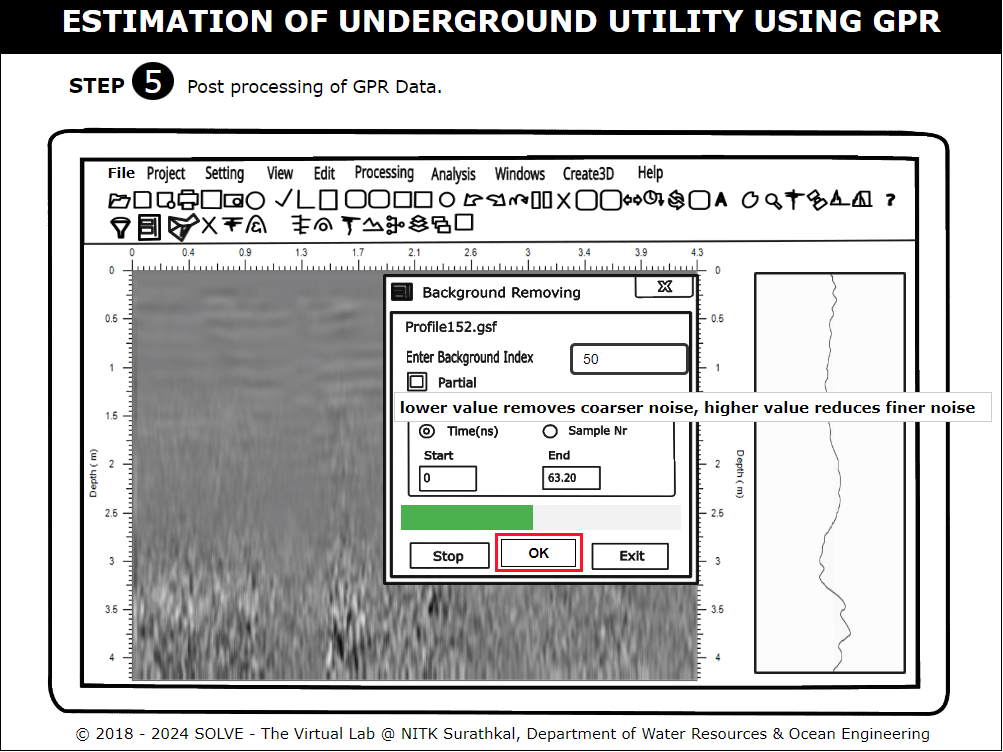Image resolution: width=1003 pixels, height=752 pixels.
Task: Click the two vertical bars icon
Action: (542, 200)
